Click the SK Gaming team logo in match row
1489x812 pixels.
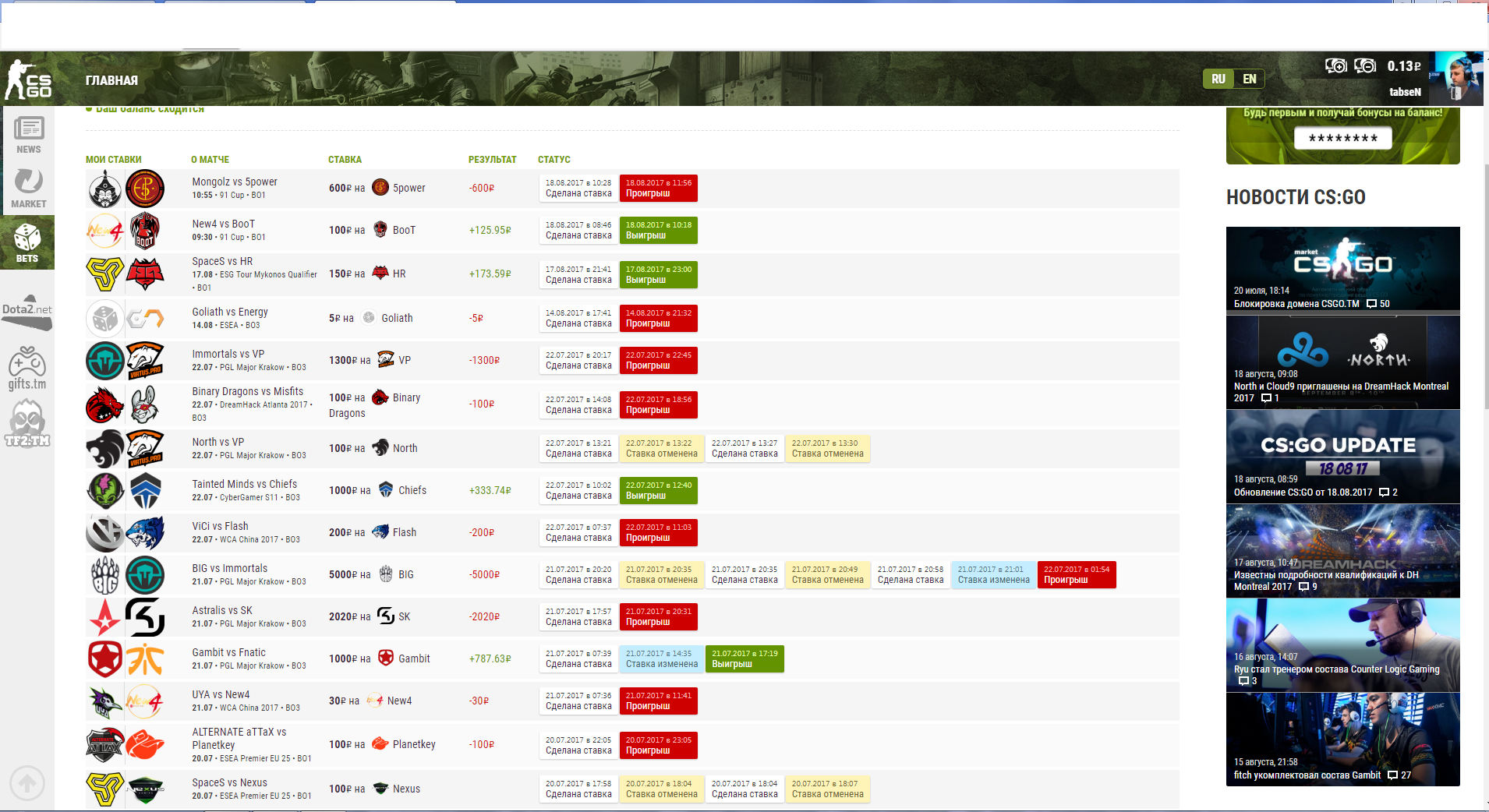click(145, 617)
